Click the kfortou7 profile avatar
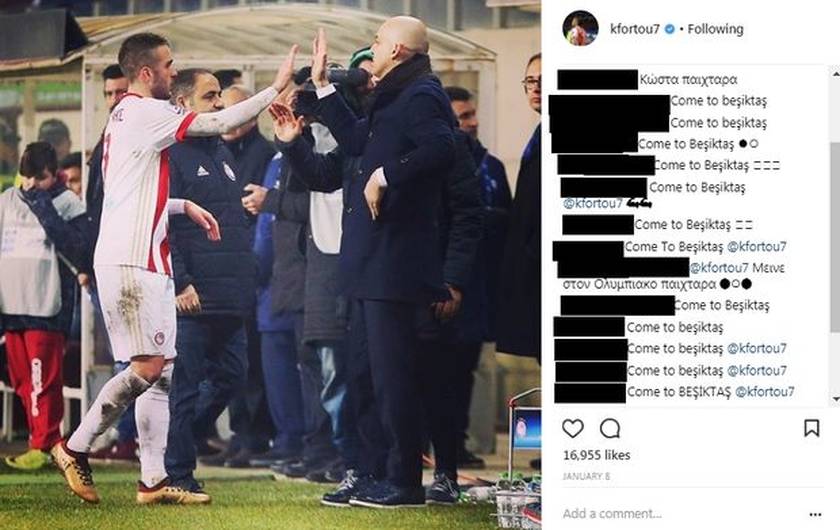The height and width of the screenshot is (530, 840). coord(580,28)
